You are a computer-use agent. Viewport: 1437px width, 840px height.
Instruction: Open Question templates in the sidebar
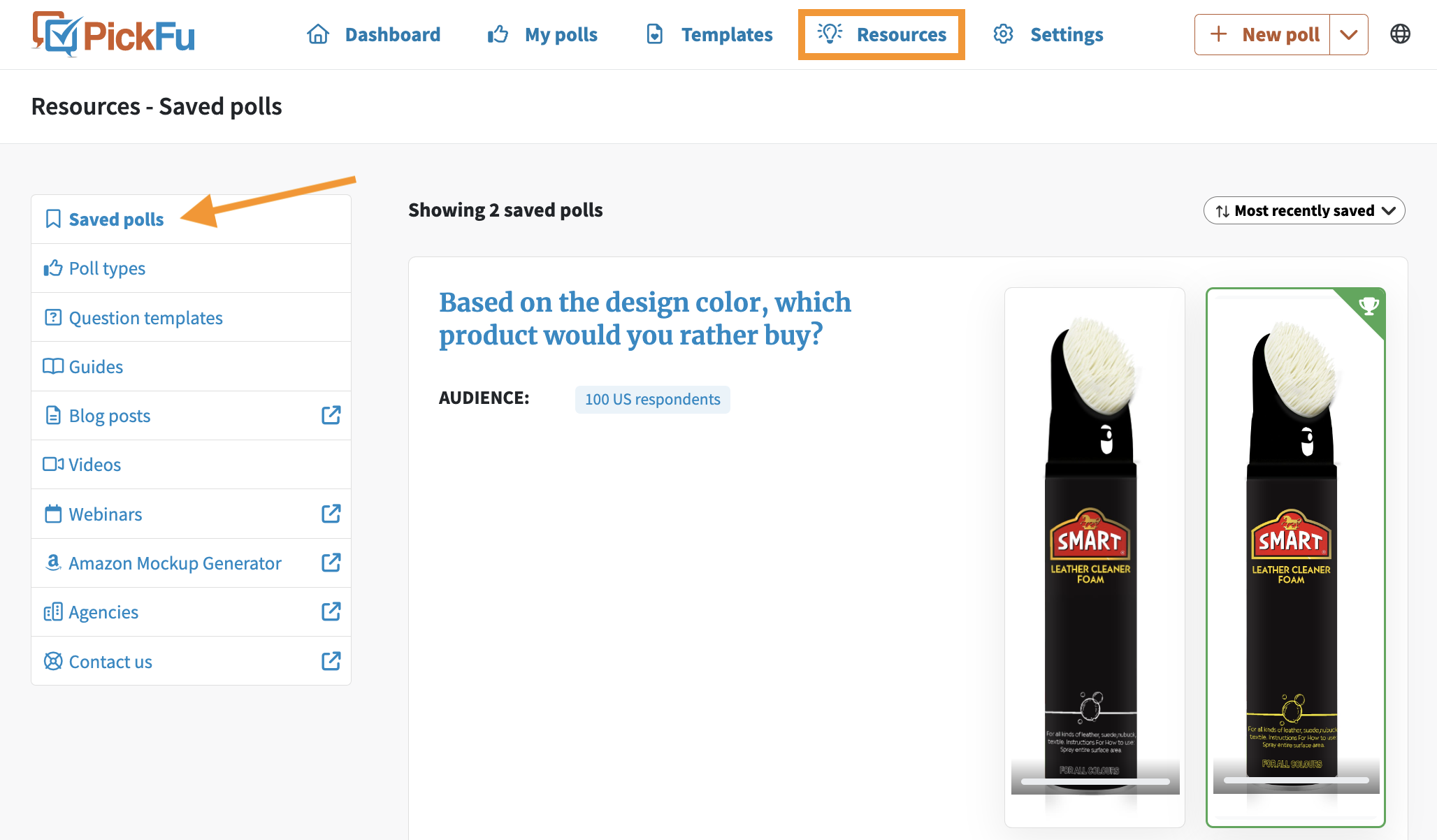(x=191, y=317)
